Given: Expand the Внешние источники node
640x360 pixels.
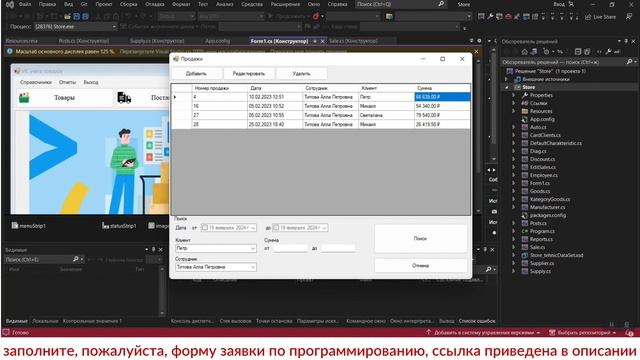Looking at the screenshot, I should (x=507, y=79).
